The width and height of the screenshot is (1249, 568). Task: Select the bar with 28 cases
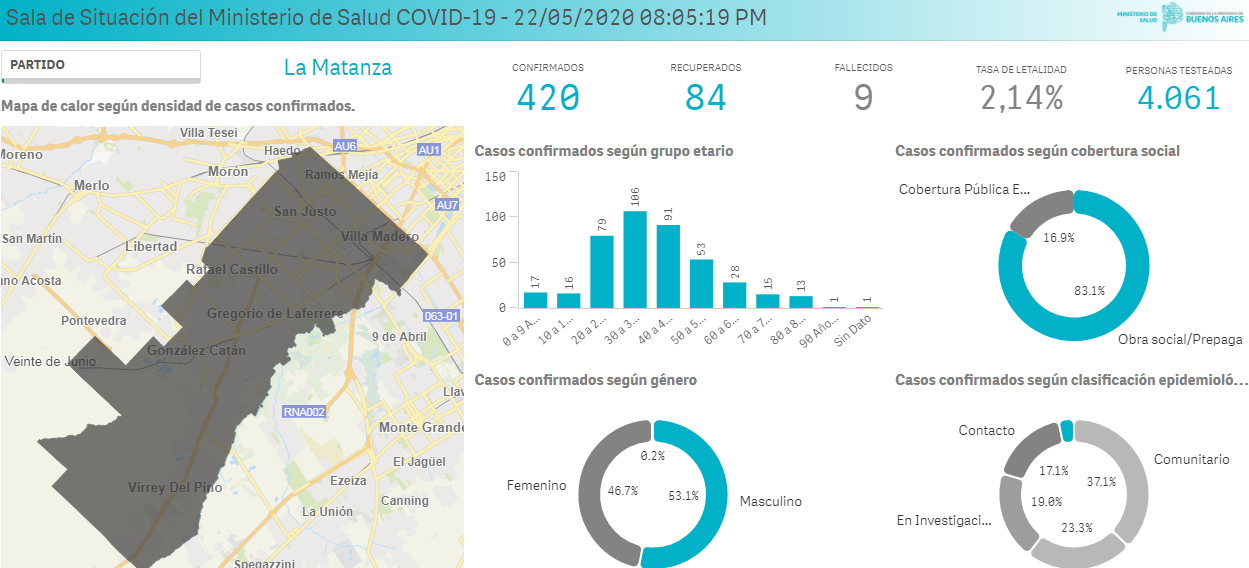coord(734,295)
